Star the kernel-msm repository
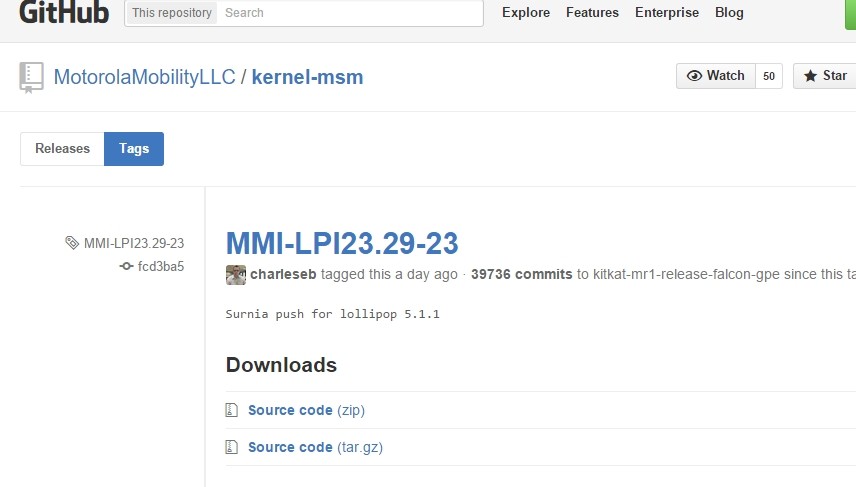The height and width of the screenshot is (487, 856). (825, 76)
